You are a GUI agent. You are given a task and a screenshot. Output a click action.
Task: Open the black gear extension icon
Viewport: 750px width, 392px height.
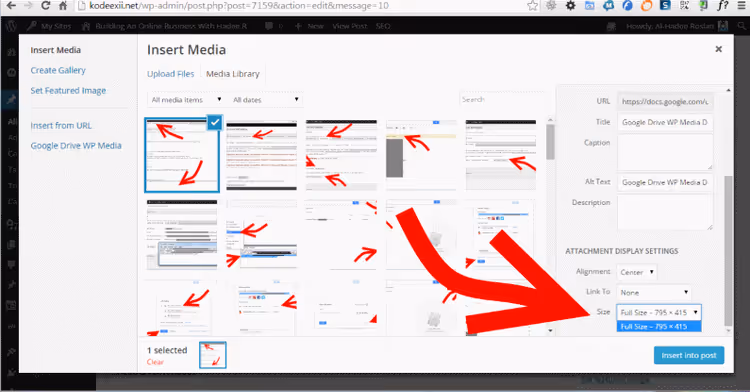click(x=571, y=6)
